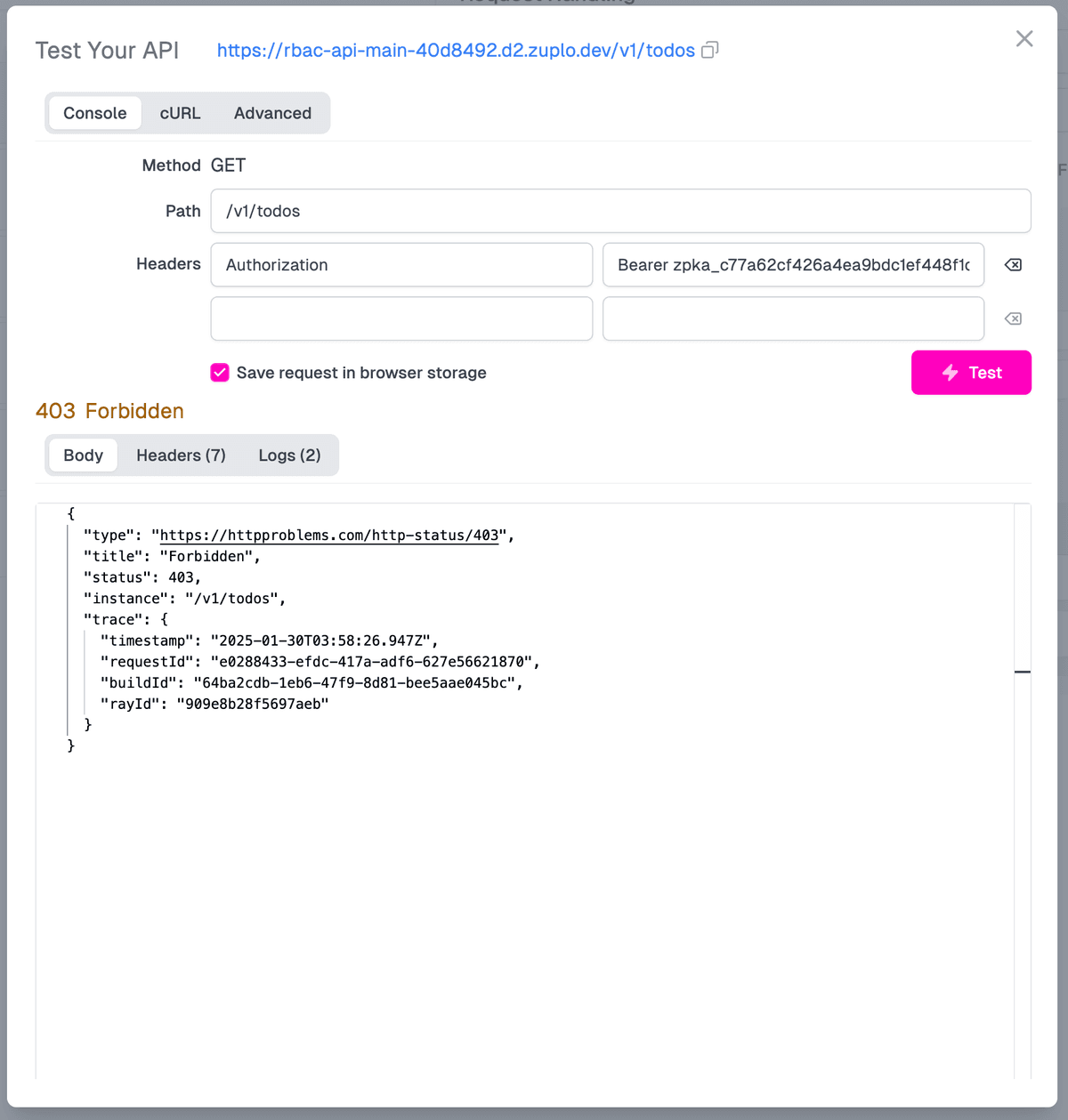
Task: Switch to the Console tab
Action: (95, 113)
